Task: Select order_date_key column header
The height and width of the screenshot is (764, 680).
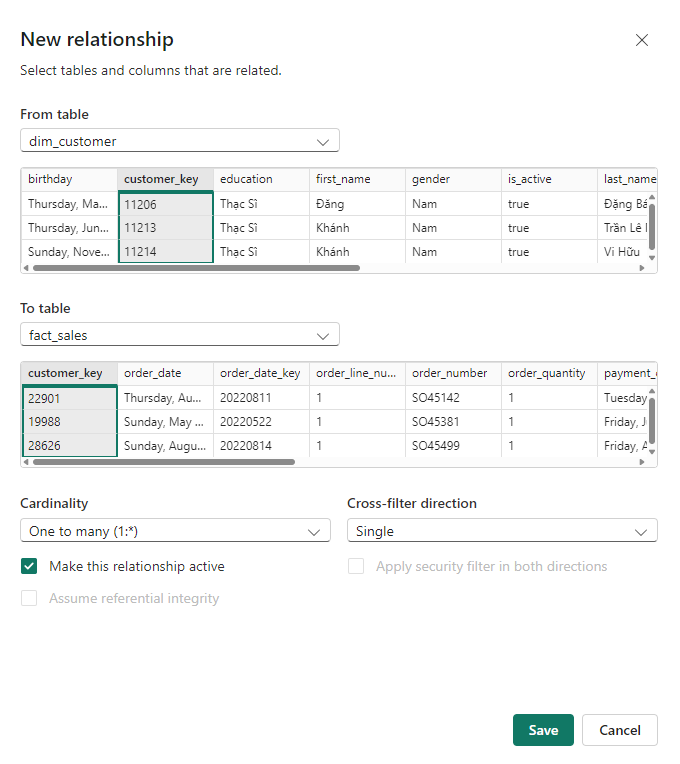Action: coord(261,373)
